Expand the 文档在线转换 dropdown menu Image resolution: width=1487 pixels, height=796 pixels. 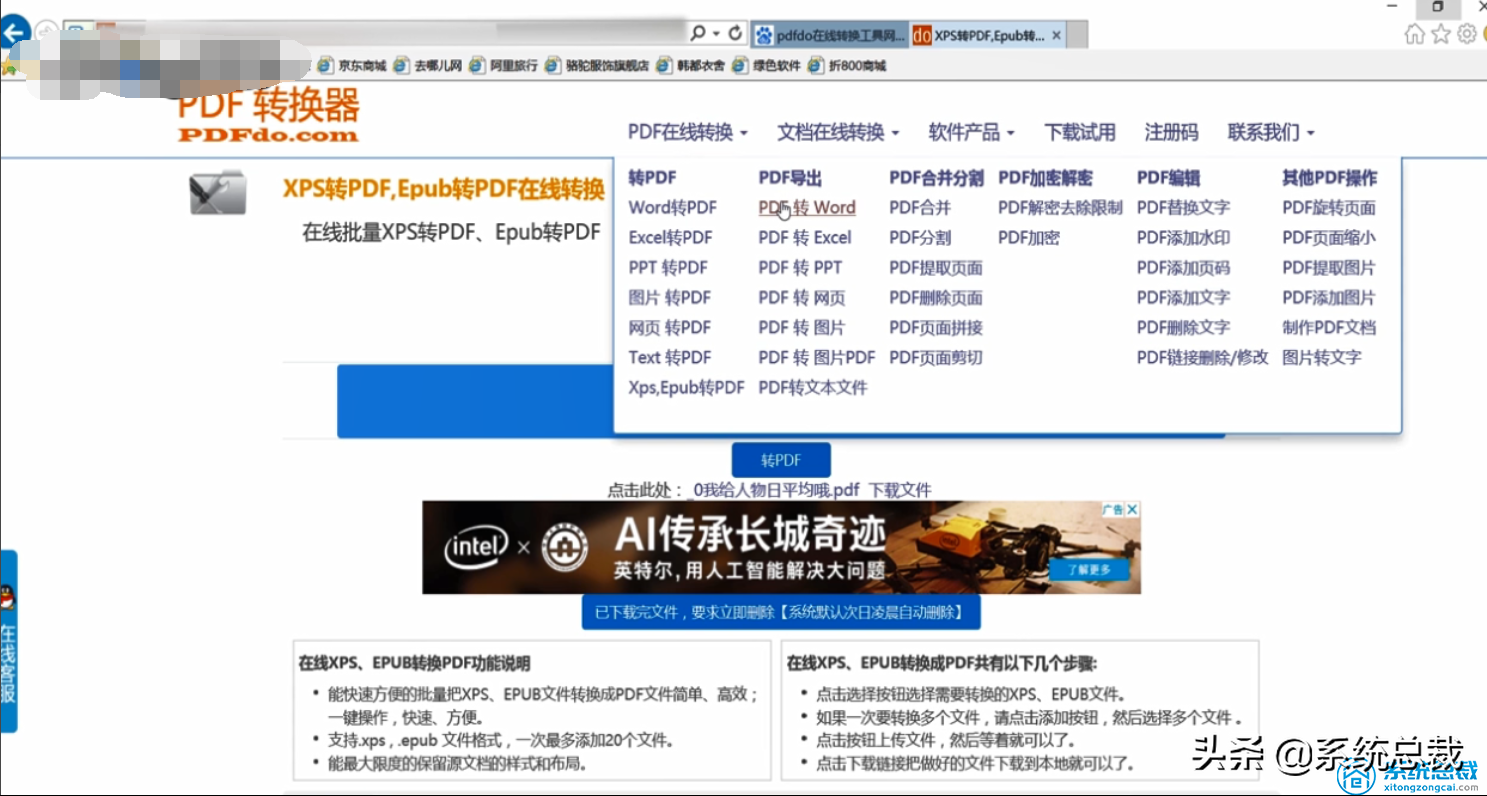(x=838, y=132)
